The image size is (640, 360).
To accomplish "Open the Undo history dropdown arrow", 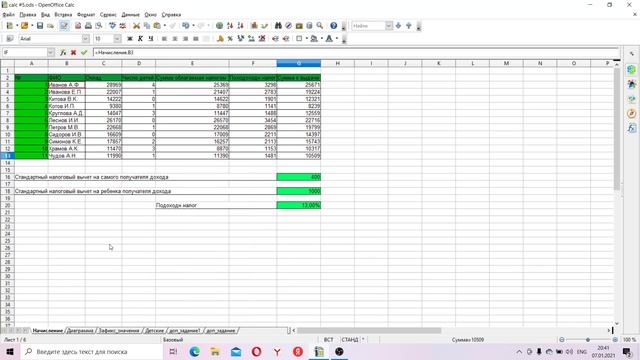I will click(x=193, y=26).
